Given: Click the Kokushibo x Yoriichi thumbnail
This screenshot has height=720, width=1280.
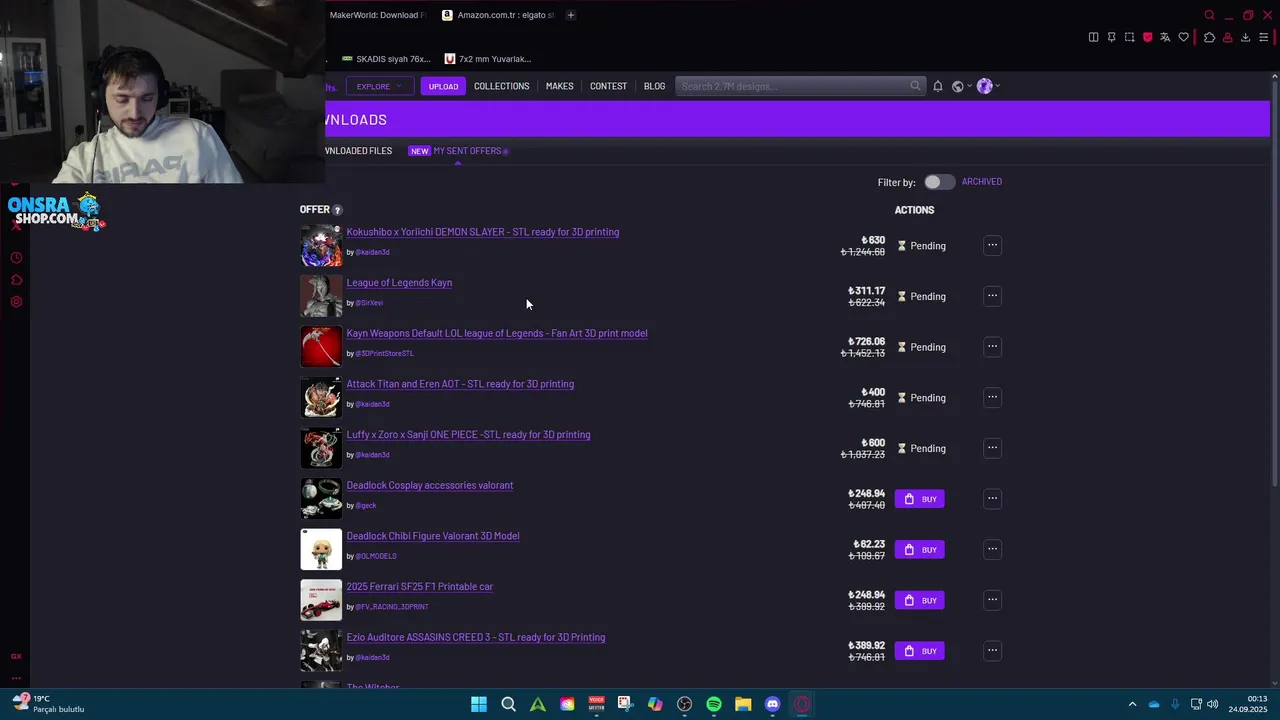Looking at the screenshot, I should click(x=321, y=246).
